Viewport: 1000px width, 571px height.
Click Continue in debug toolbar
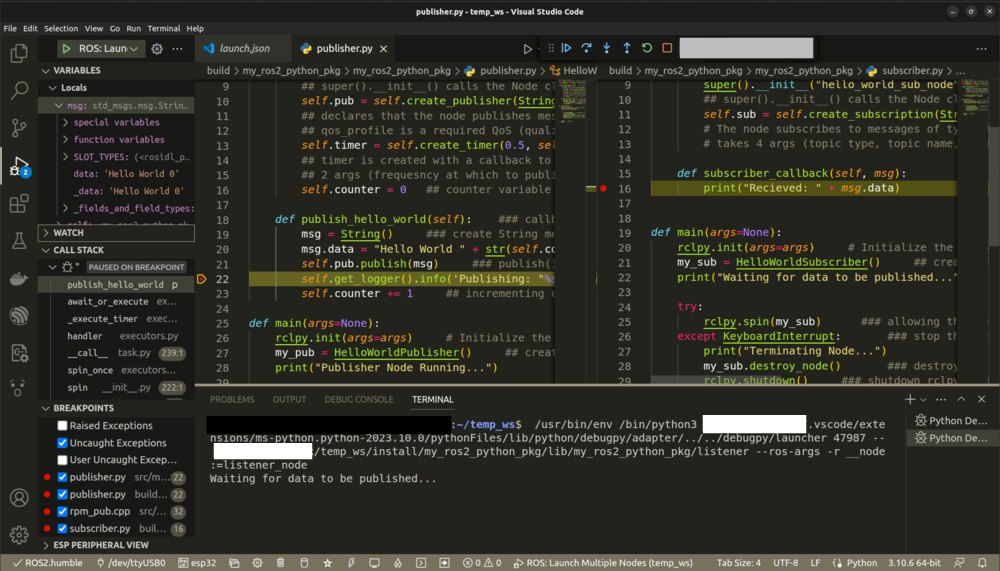pos(566,48)
